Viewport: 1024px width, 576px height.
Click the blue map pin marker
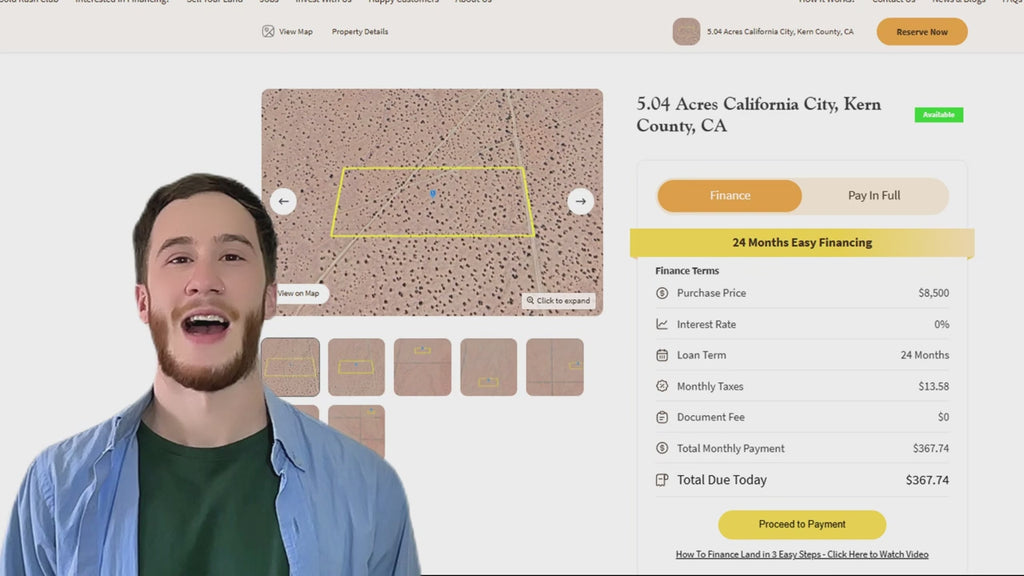click(x=432, y=193)
